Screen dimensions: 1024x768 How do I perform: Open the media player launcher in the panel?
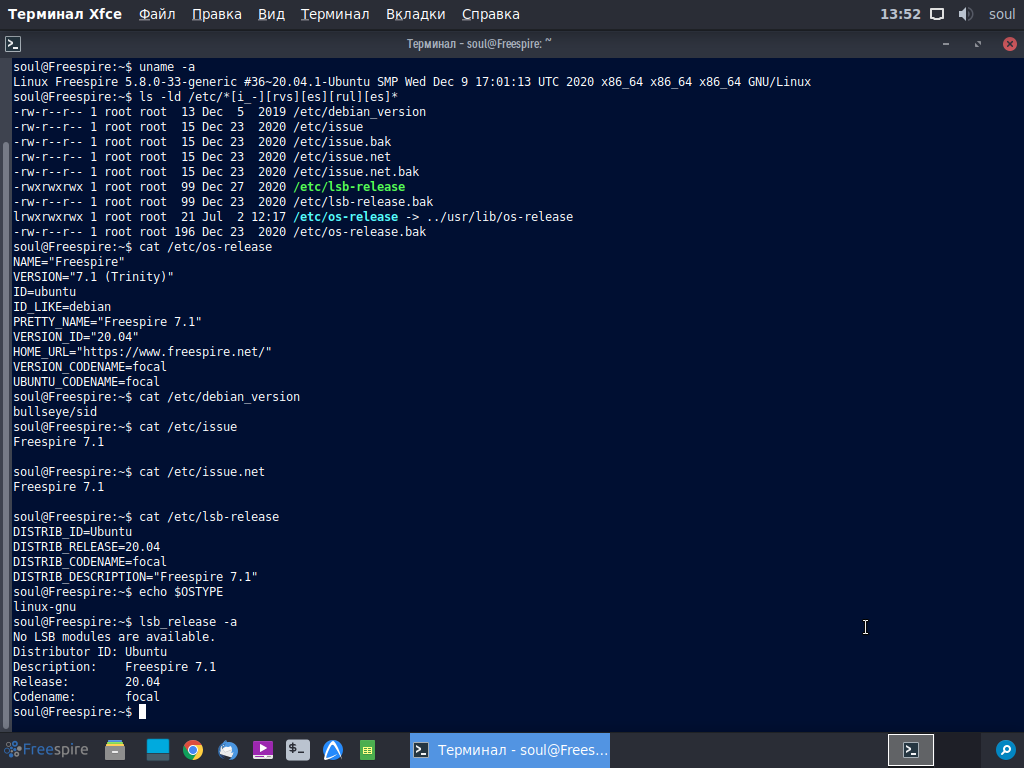[263, 750]
